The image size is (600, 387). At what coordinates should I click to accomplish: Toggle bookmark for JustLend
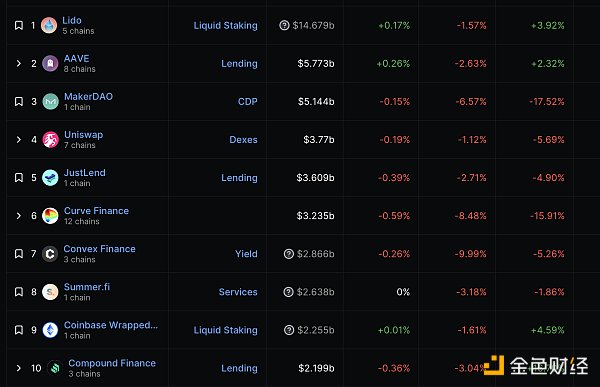19,178
